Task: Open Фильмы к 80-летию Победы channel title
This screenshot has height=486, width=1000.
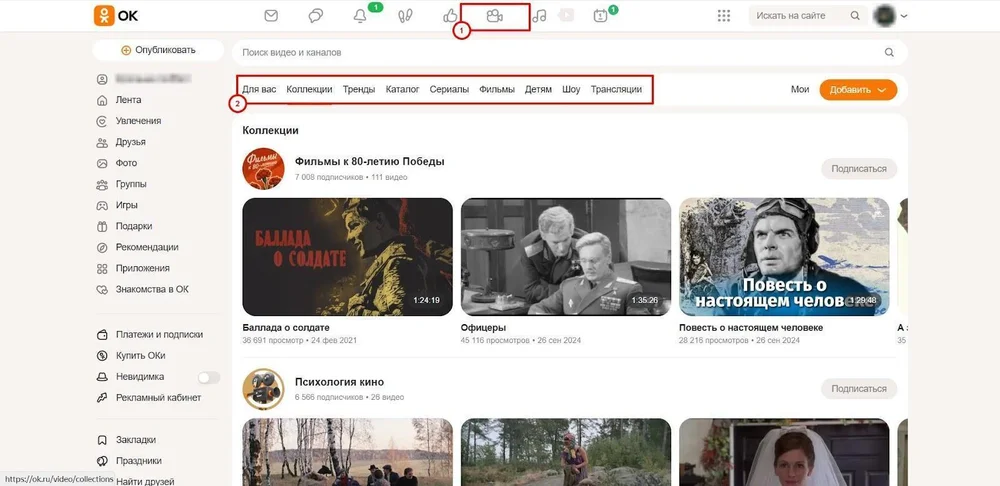Action: [x=369, y=161]
